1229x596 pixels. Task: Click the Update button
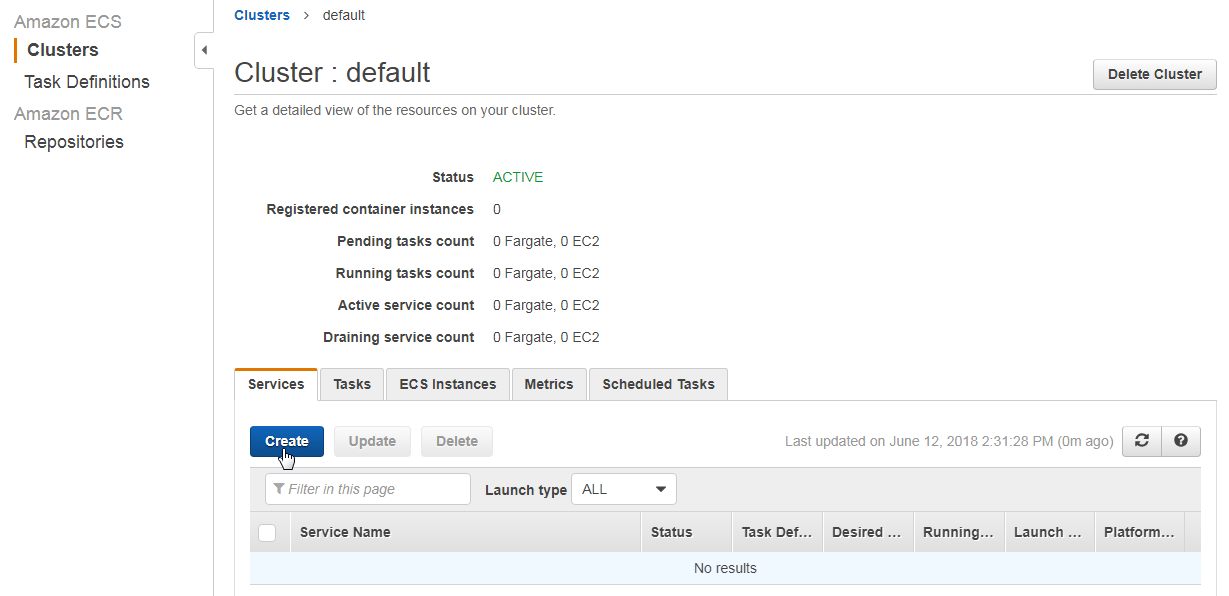(372, 441)
